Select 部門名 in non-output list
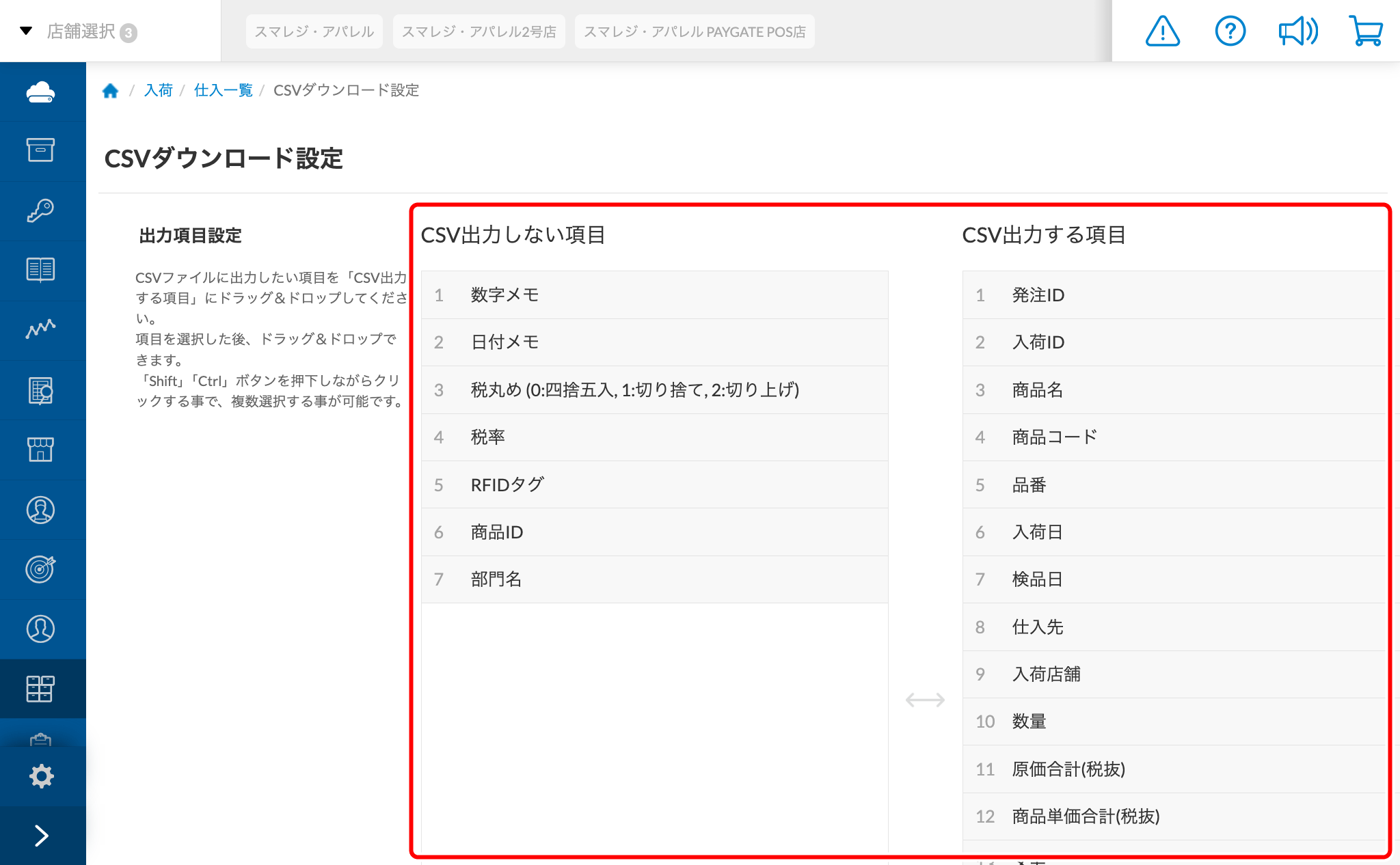This screenshot has width=1400, height=865. pyautogui.click(x=655, y=579)
